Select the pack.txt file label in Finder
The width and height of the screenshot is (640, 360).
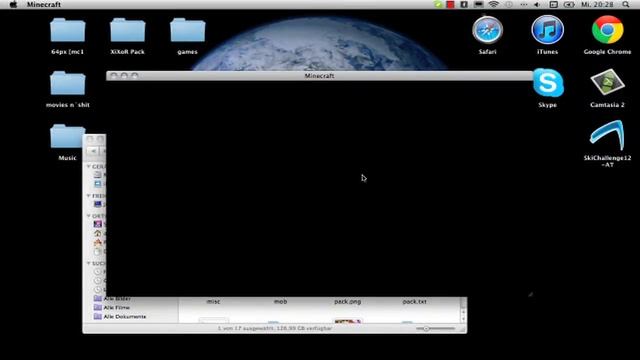pyautogui.click(x=414, y=302)
